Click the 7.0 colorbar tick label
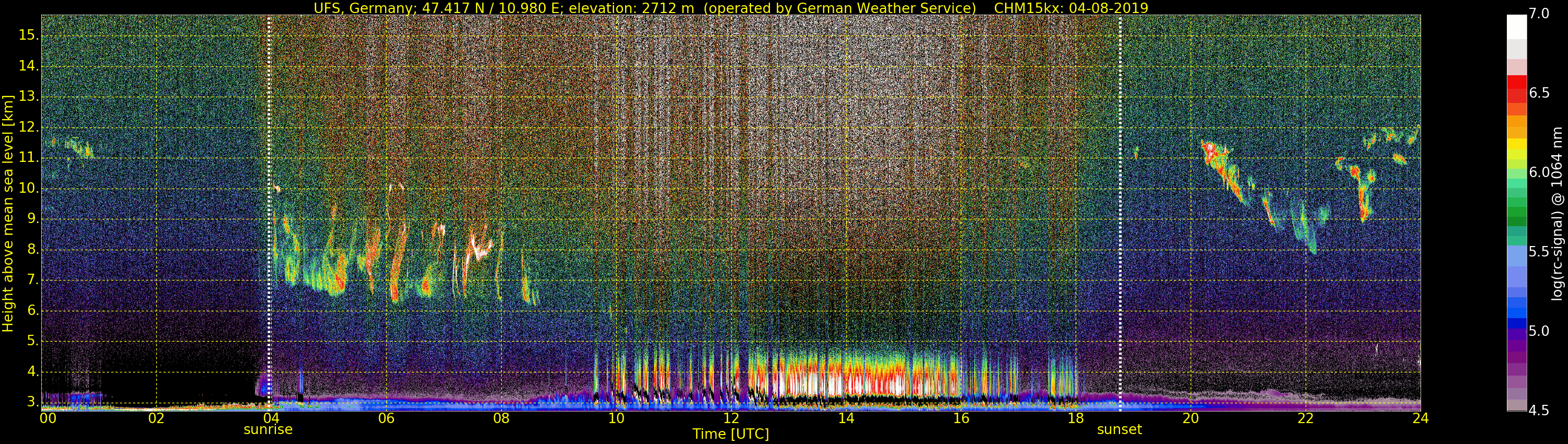Viewport: 1568px width, 444px height. pyautogui.click(x=1546, y=14)
